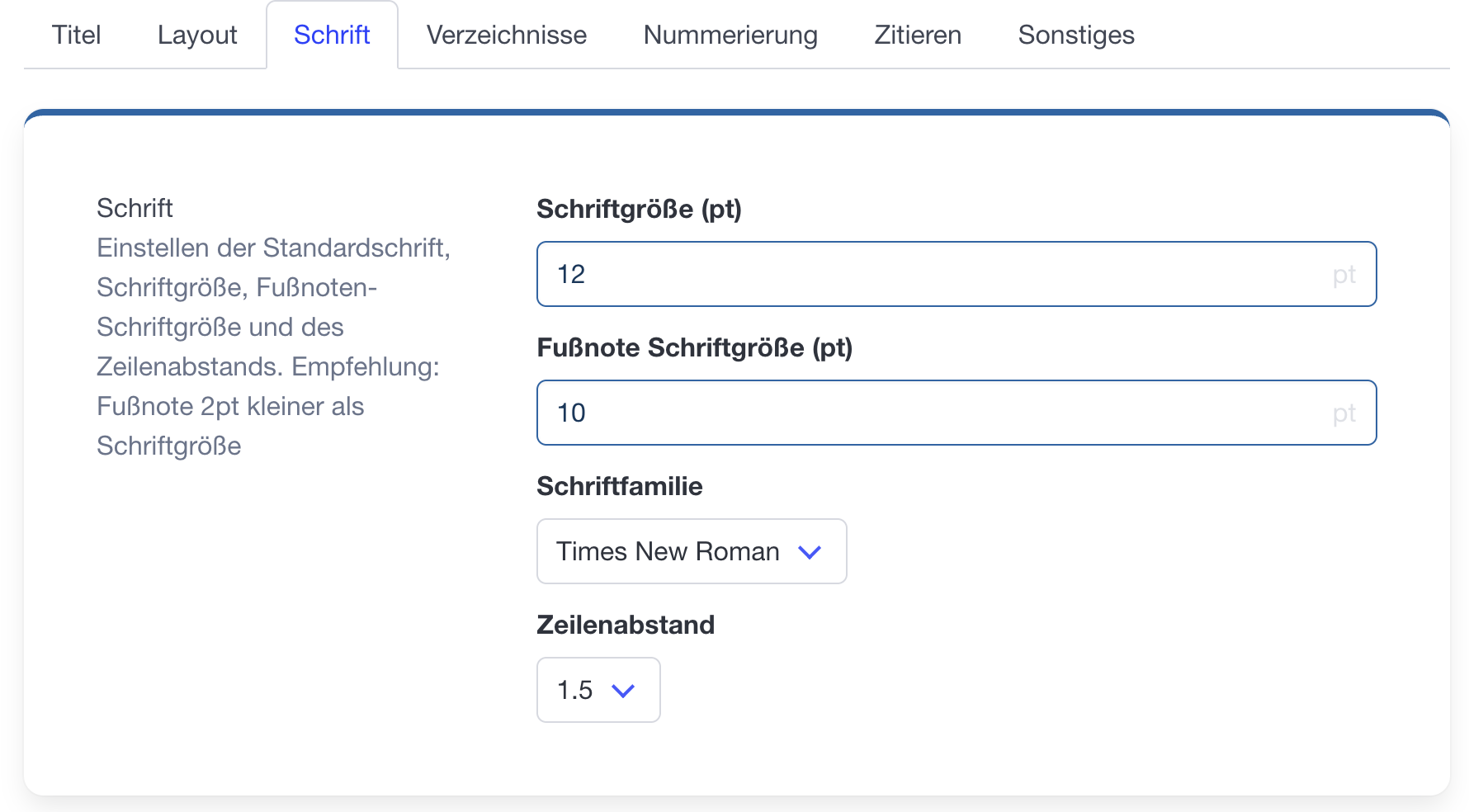
Task: Open the Sonstiges tab
Action: [x=1076, y=35]
